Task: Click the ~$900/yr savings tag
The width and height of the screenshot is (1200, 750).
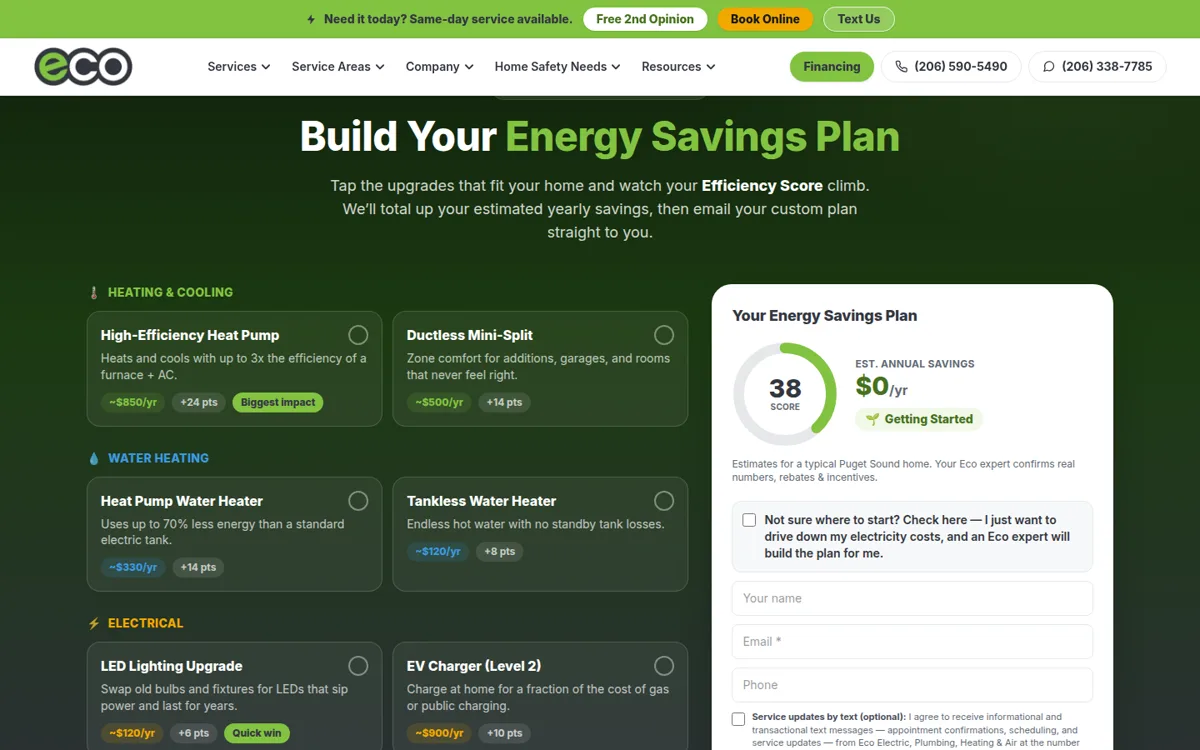Action: [439, 733]
